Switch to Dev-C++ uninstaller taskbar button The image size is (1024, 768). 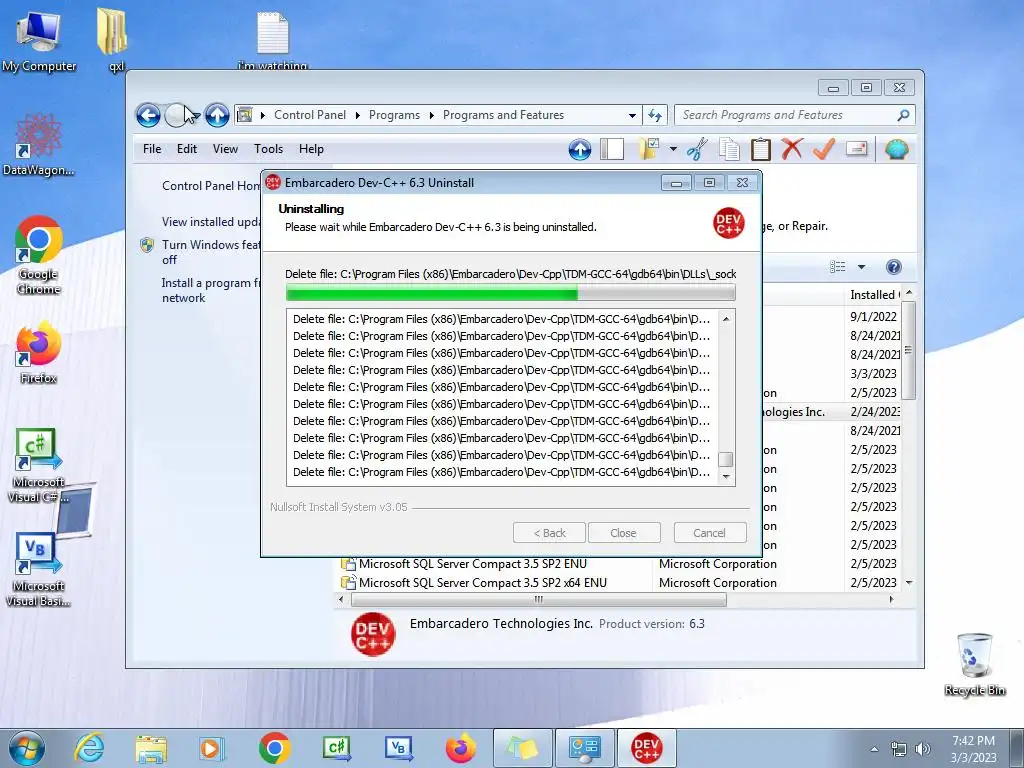pos(646,748)
